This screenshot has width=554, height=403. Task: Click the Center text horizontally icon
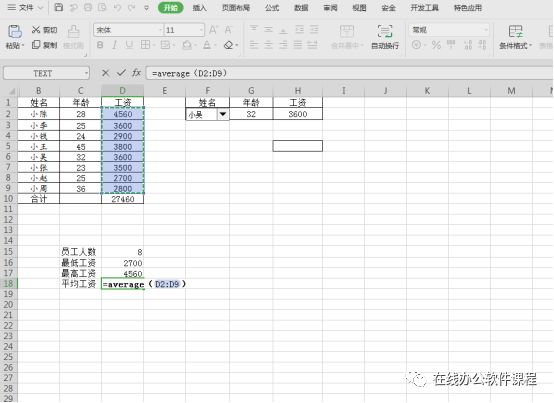tap(269, 45)
